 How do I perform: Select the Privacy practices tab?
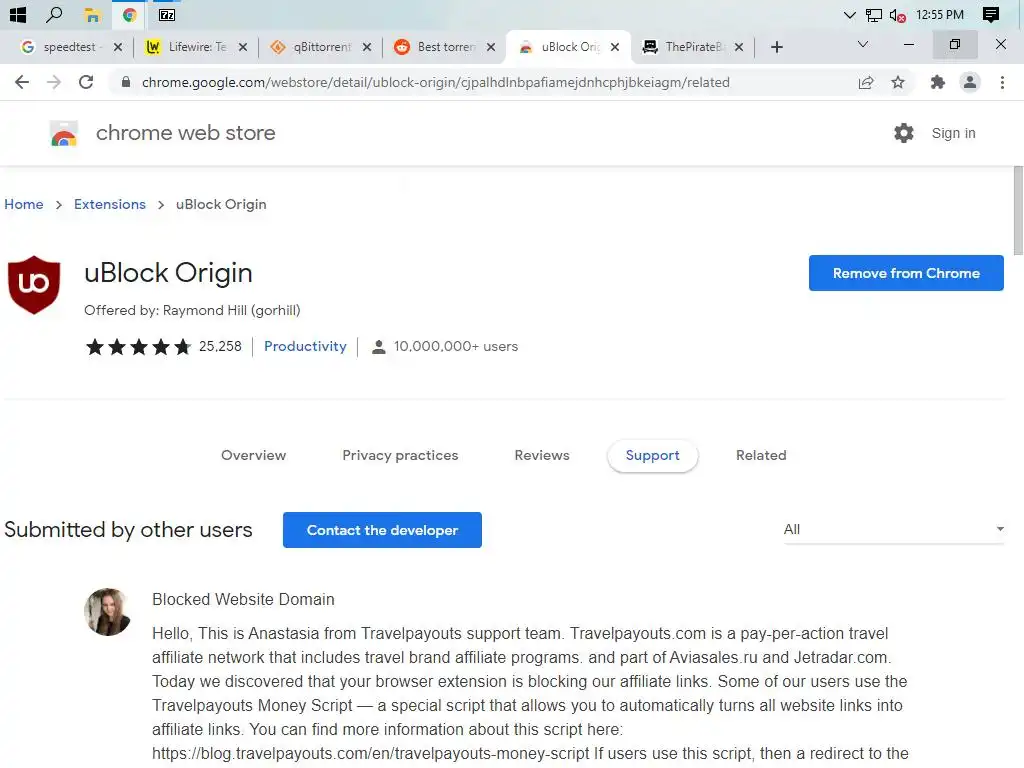coord(400,455)
